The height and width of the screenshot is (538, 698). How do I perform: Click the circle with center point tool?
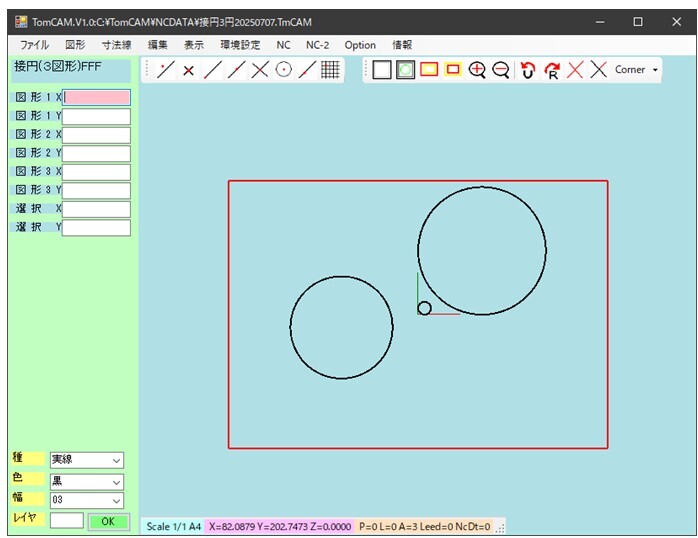pyautogui.click(x=284, y=70)
